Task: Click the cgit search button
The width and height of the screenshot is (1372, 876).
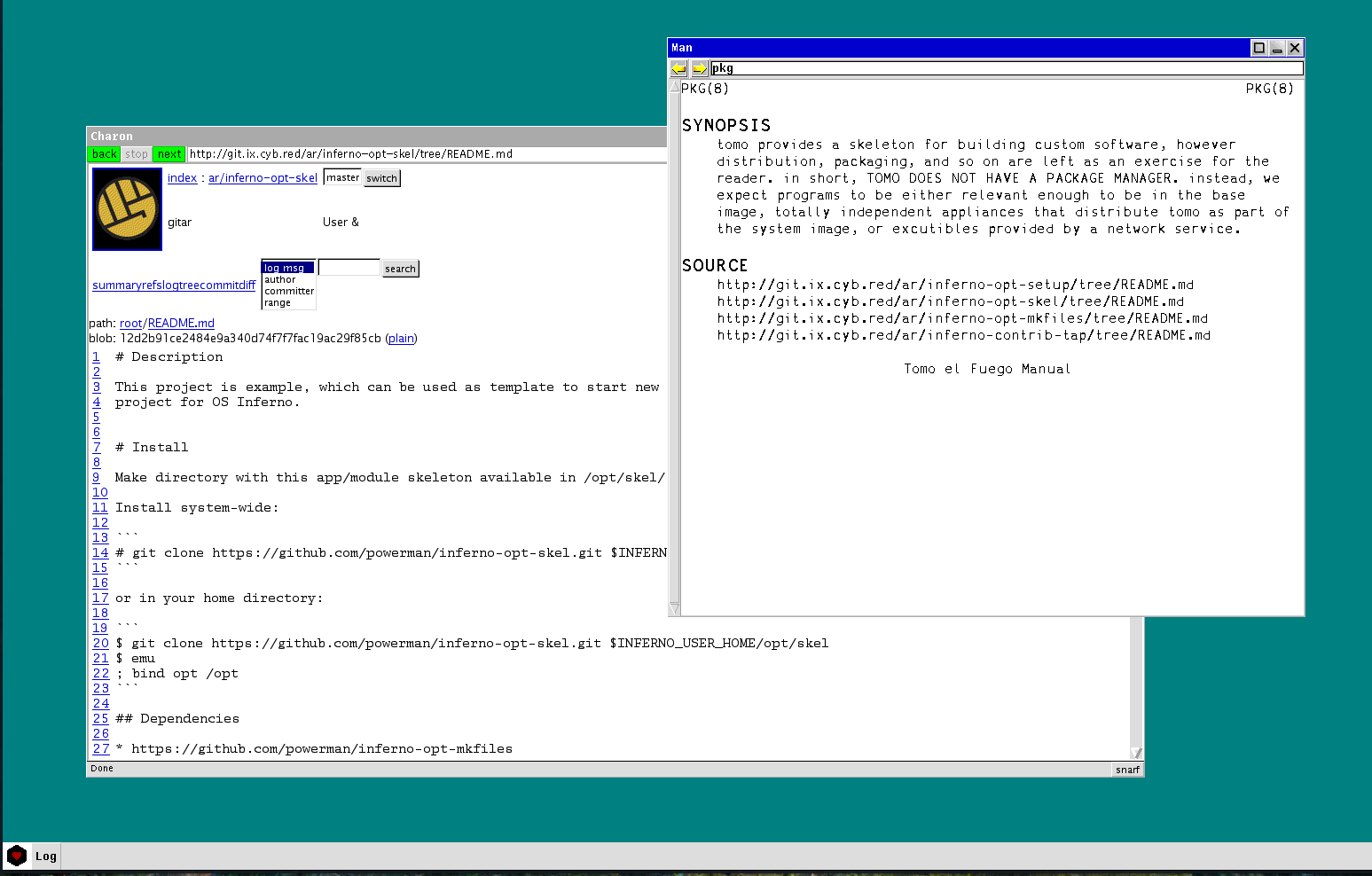Action: pyautogui.click(x=400, y=269)
